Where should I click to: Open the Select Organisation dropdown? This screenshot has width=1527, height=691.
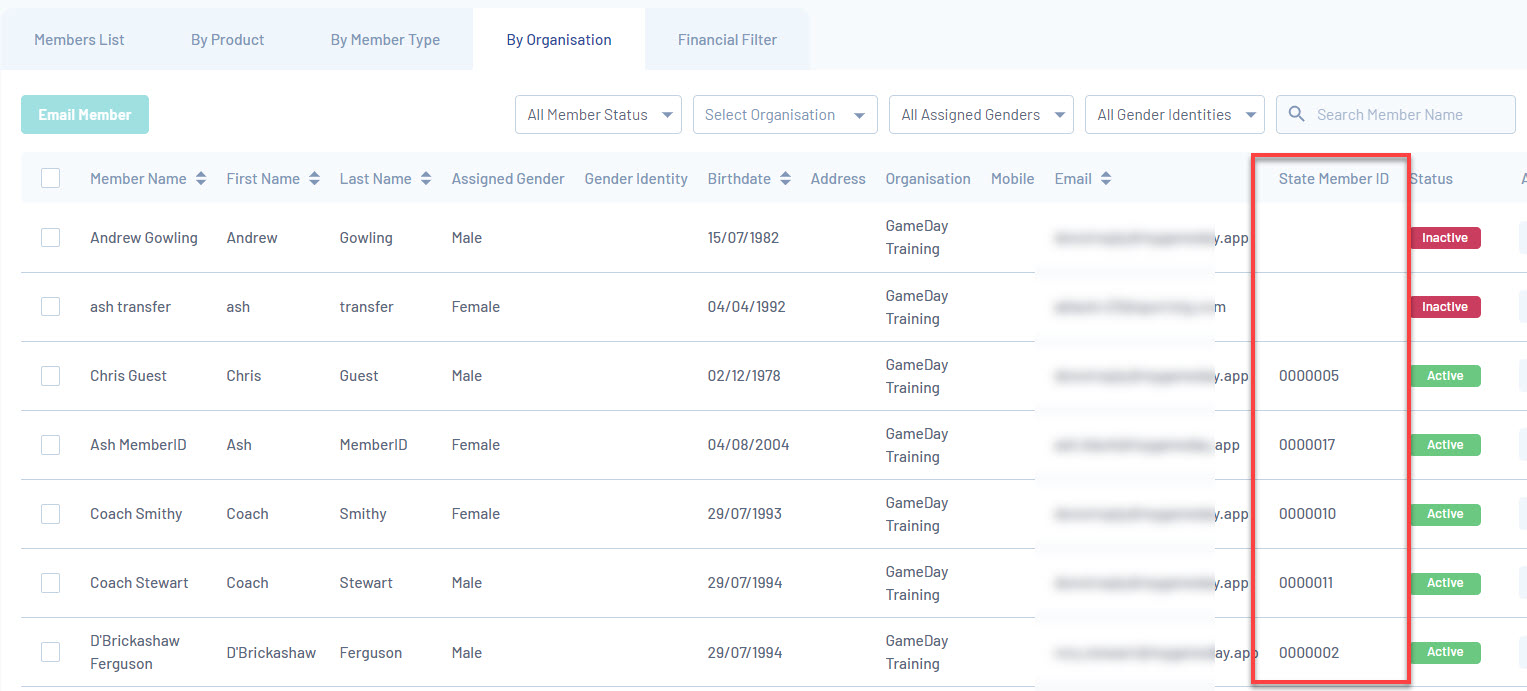pyautogui.click(x=785, y=115)
